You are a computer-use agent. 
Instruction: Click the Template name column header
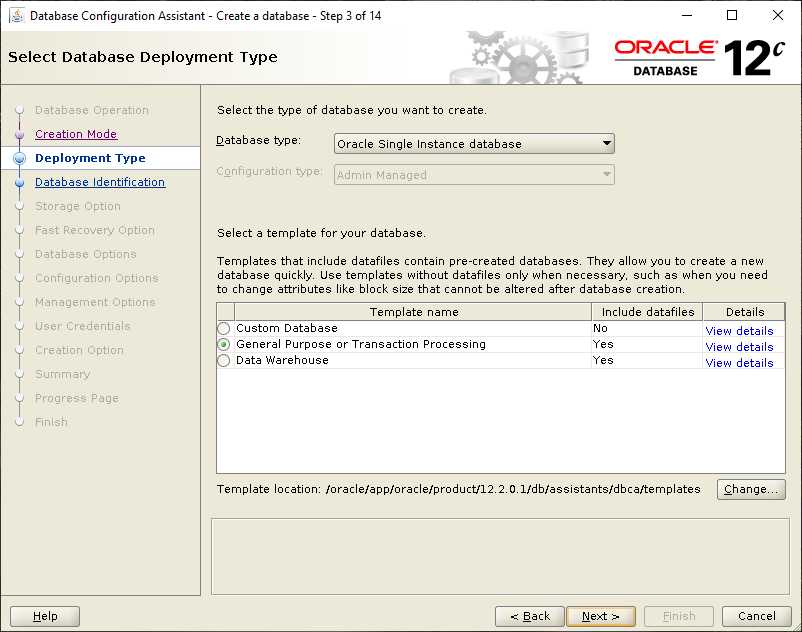pos(413,312)
